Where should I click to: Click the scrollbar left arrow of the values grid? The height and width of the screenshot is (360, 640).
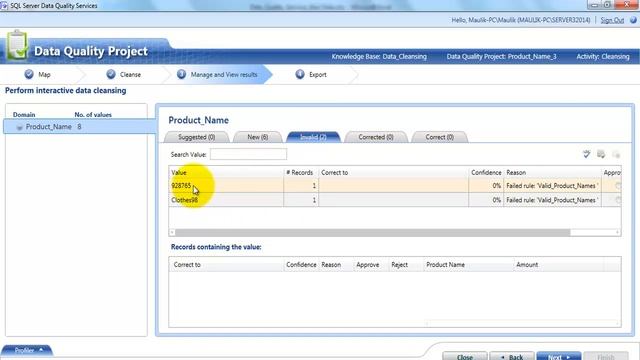[172, 233]
